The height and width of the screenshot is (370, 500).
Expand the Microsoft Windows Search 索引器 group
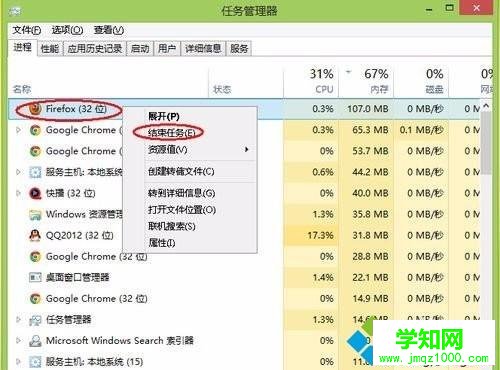click(19, 341)
